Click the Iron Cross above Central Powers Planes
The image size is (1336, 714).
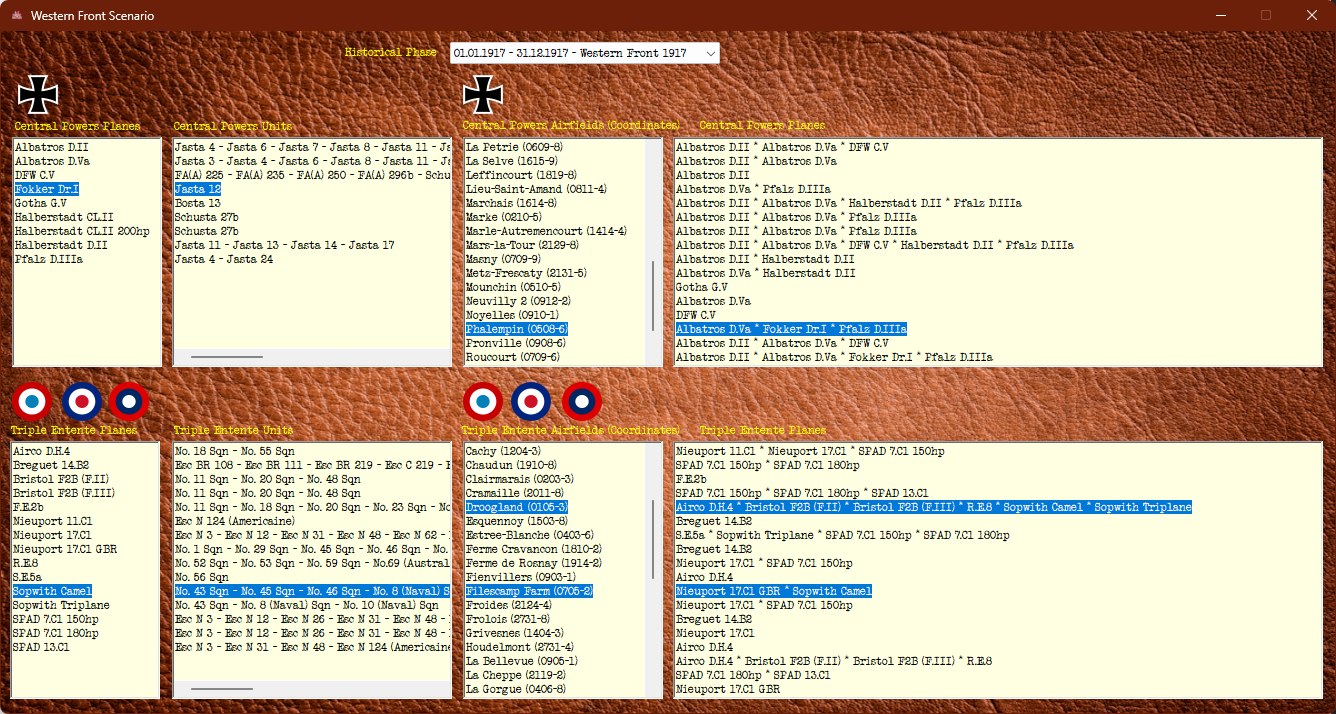coord(38,94)
